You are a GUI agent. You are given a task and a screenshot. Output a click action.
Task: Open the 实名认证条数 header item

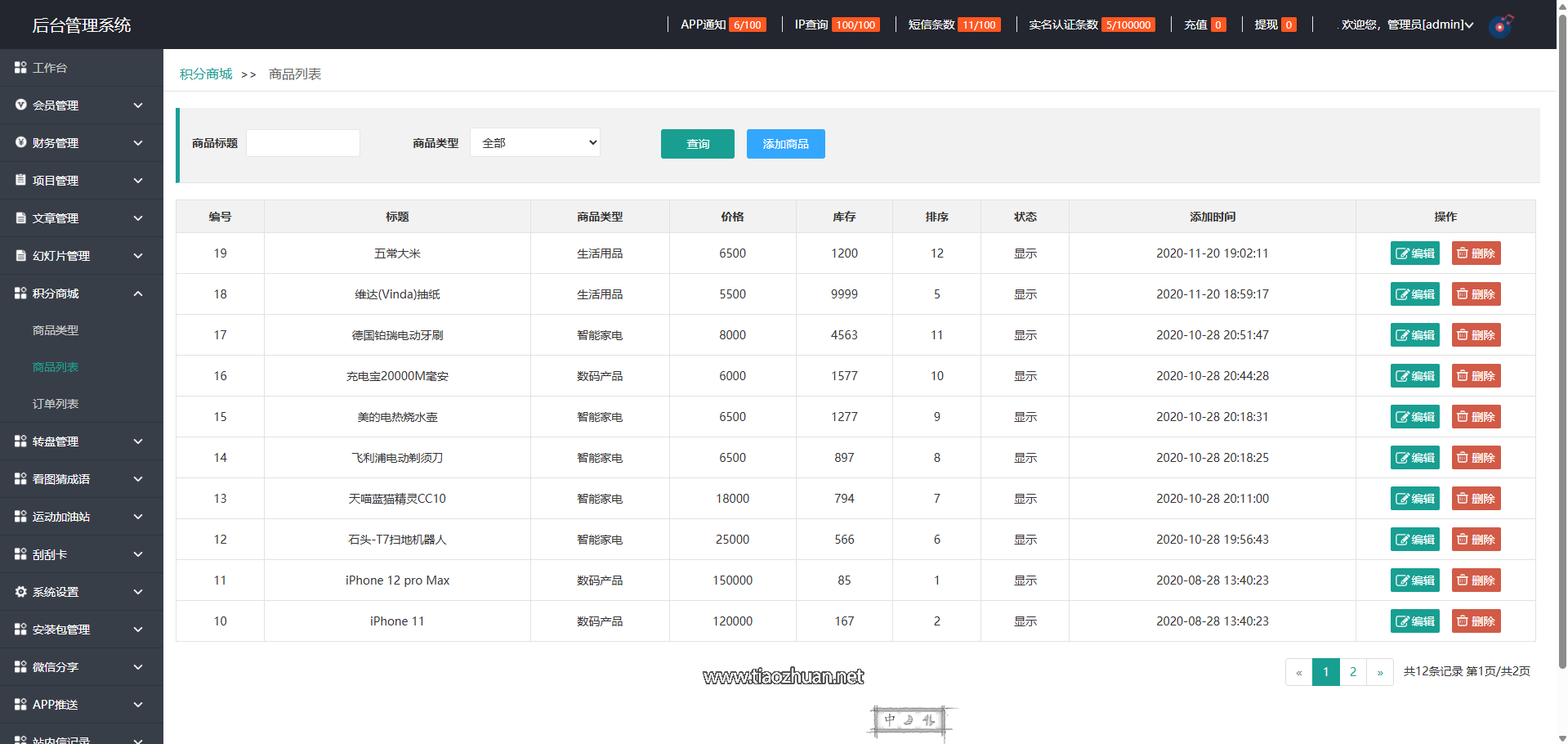[1092, 25]
